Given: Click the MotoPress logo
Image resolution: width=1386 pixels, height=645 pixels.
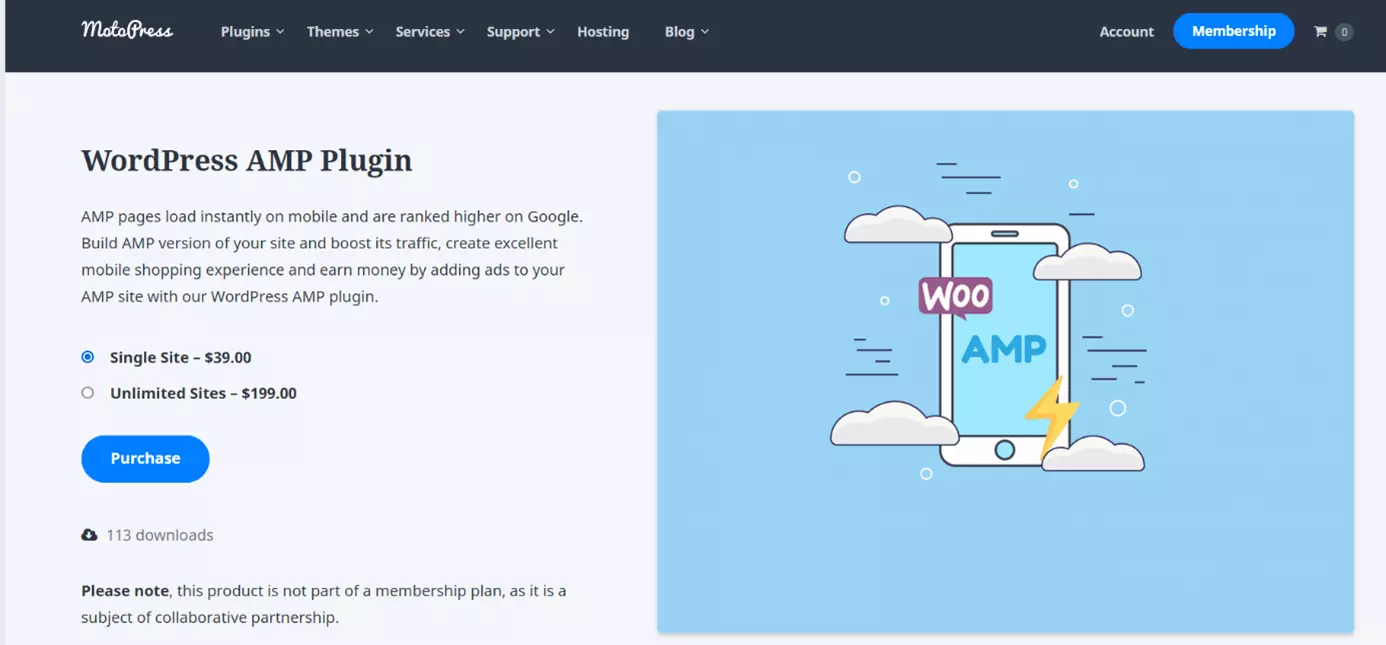Looking at the screenshot, I should (127, 30).
